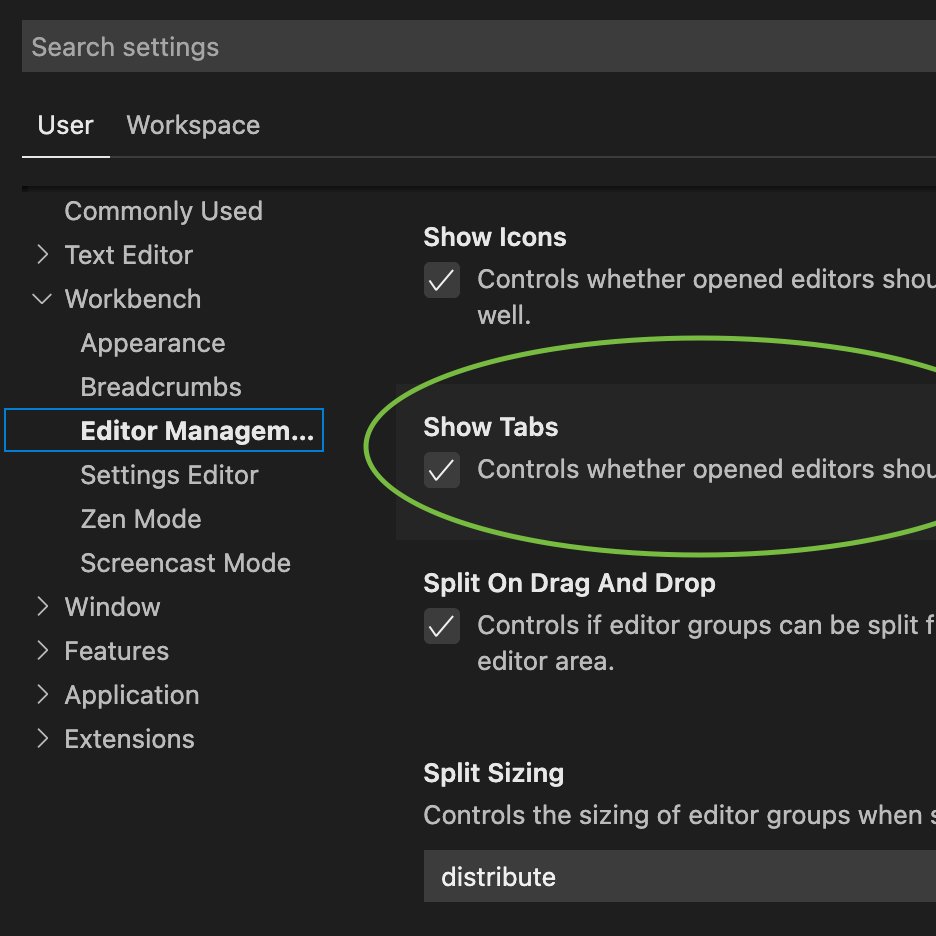936x936 pixels.
Task: Expand the Extensions section chevron
Action: click(42, 739)
